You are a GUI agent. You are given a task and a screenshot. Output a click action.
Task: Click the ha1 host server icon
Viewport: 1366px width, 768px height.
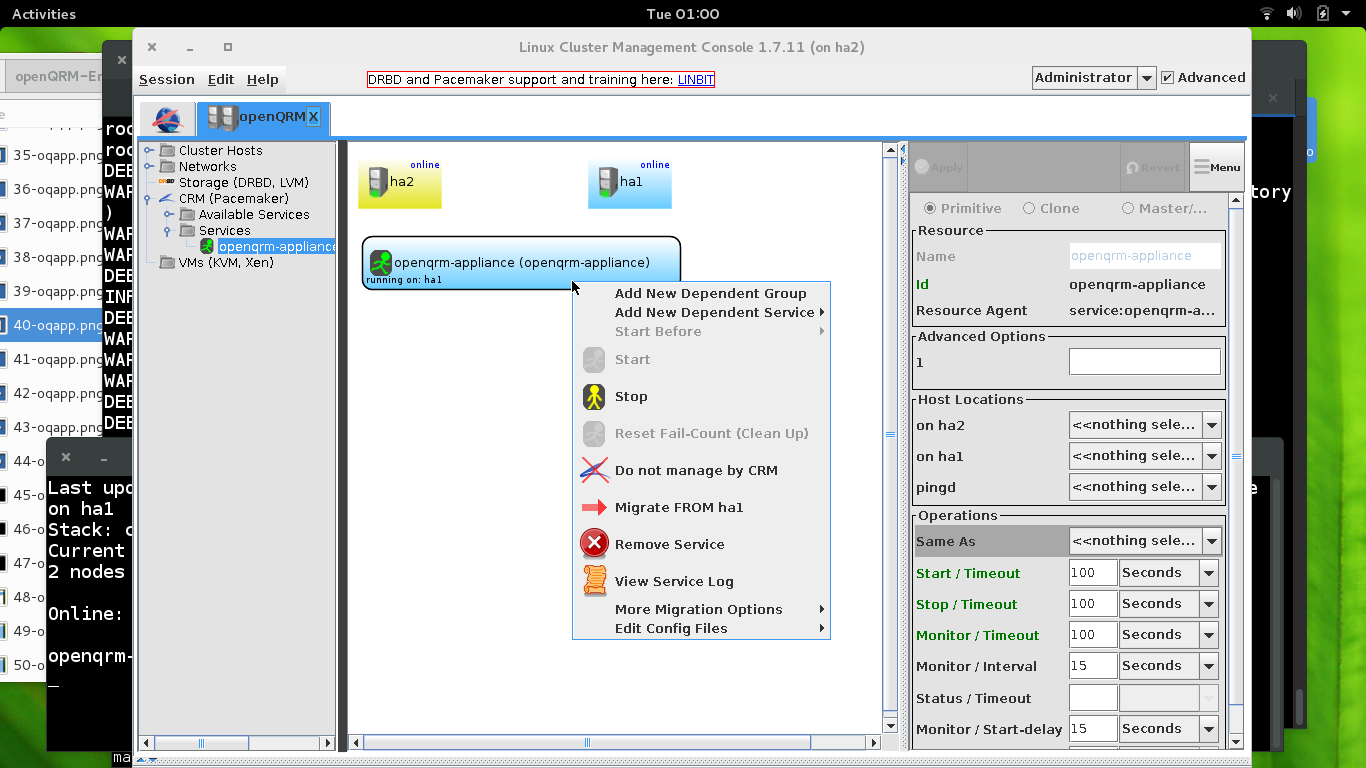(x=608, y=182)
